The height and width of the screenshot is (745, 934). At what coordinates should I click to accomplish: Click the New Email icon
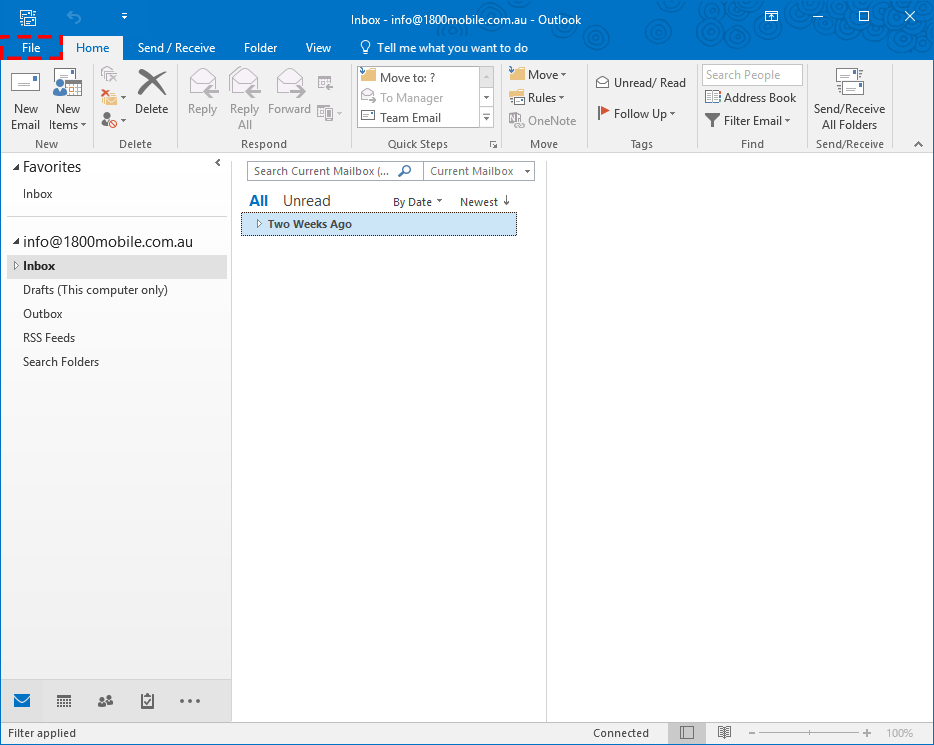point(26,99)
